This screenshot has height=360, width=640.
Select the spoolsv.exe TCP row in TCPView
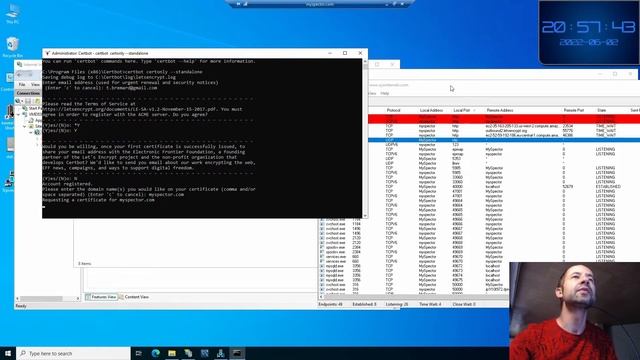(414, 247)
